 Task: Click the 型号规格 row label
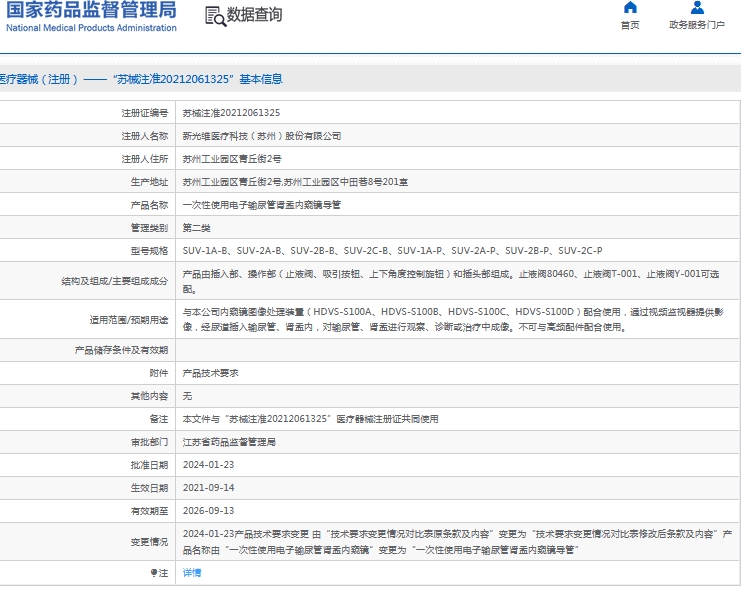(x=149, y=251)
